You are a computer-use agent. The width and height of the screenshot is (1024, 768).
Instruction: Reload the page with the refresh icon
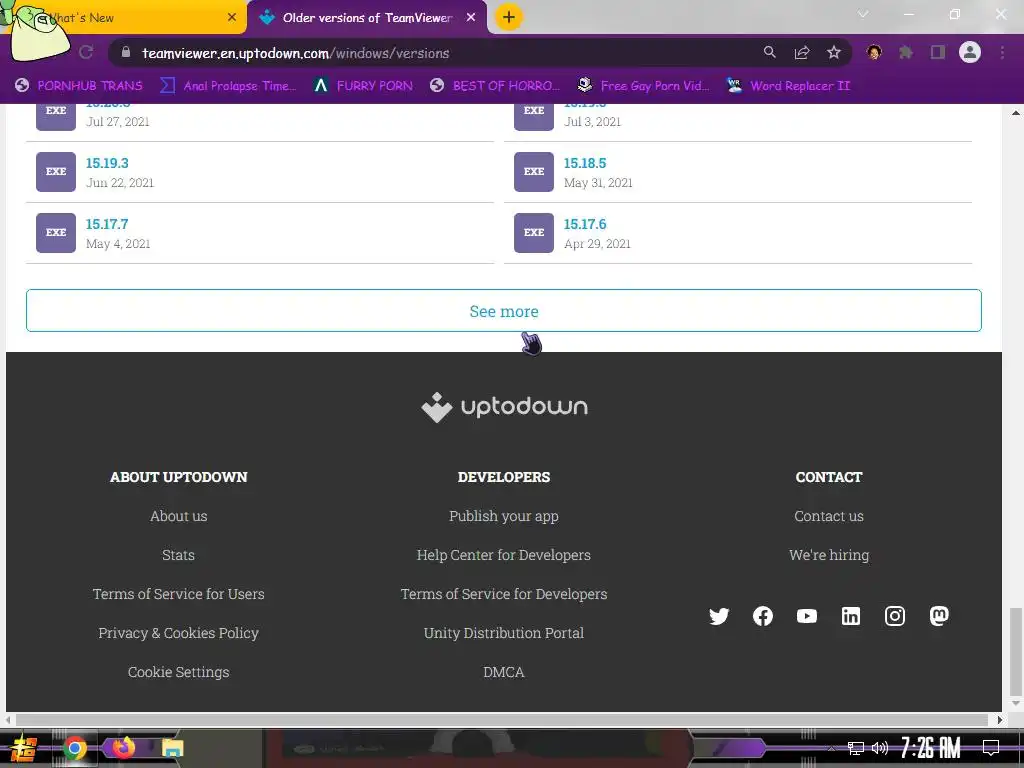pyautogui.click(x=86, y=53)
